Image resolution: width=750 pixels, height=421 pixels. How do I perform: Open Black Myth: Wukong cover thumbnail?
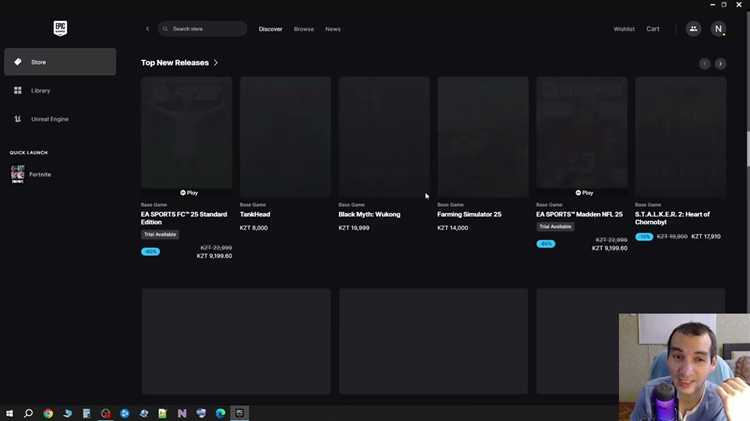pos(384,137)
